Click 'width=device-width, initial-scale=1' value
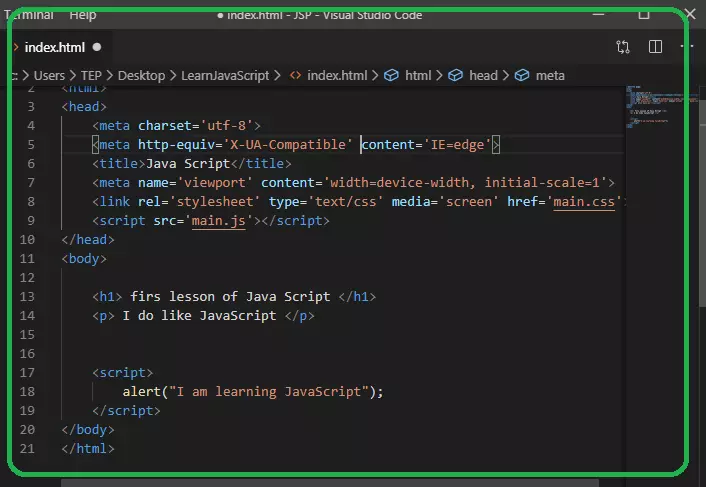The height and width of the screenshot is (487, 706). click(x=465, y=183)
